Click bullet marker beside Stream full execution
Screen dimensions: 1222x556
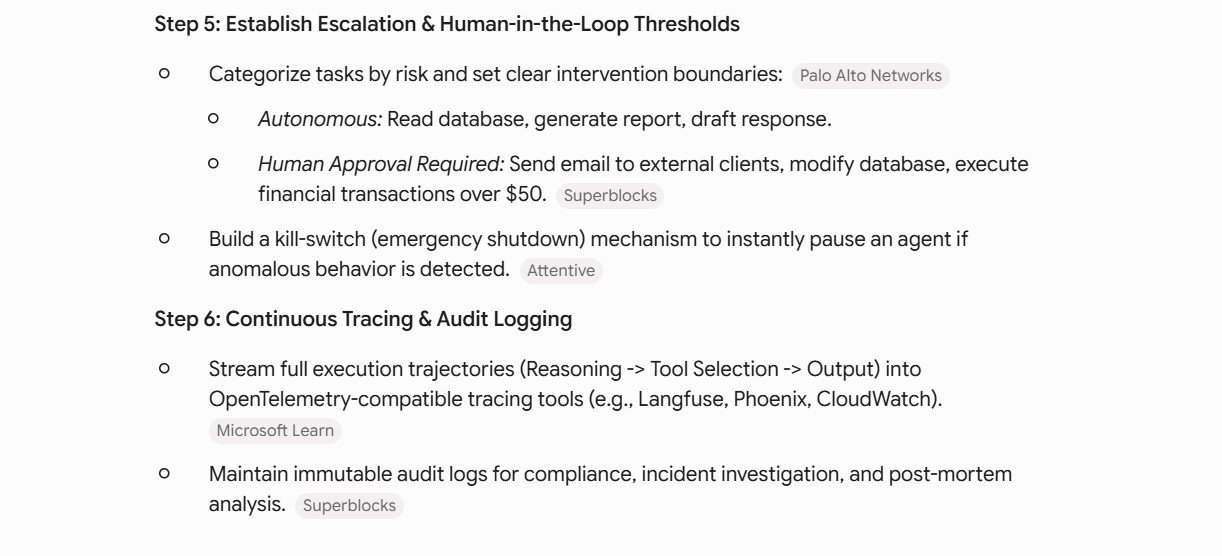[164, 369]
